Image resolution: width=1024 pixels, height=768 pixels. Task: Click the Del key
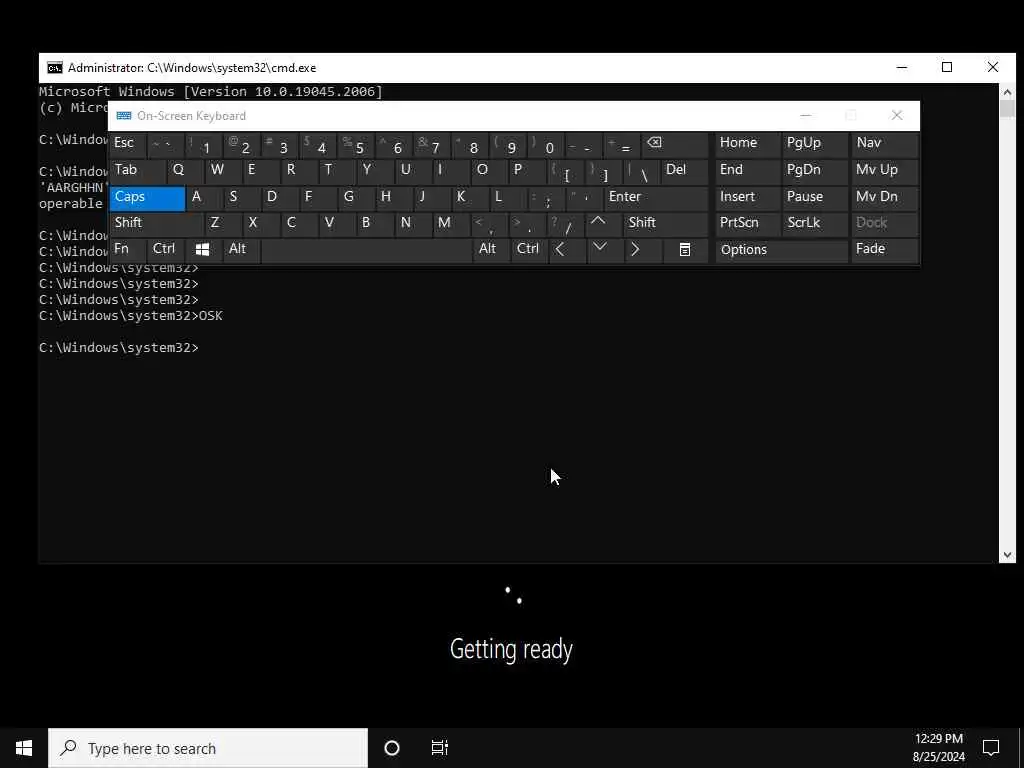684,171
